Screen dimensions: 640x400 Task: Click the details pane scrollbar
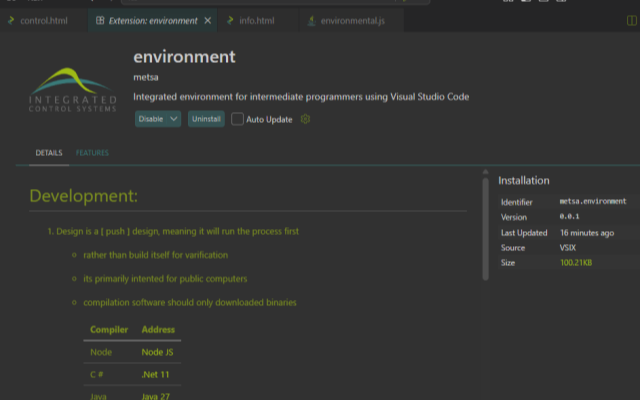485,229
